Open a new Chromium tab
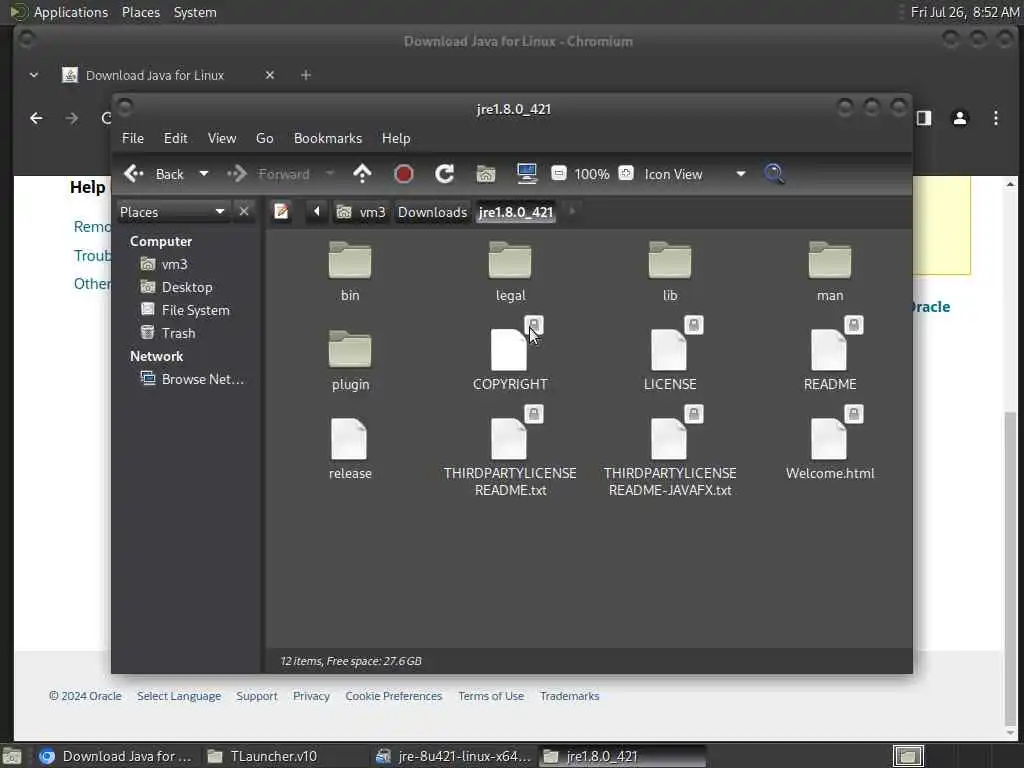Image resolution: width=1024 pixels, height=768 pixels. pos(306,75)
